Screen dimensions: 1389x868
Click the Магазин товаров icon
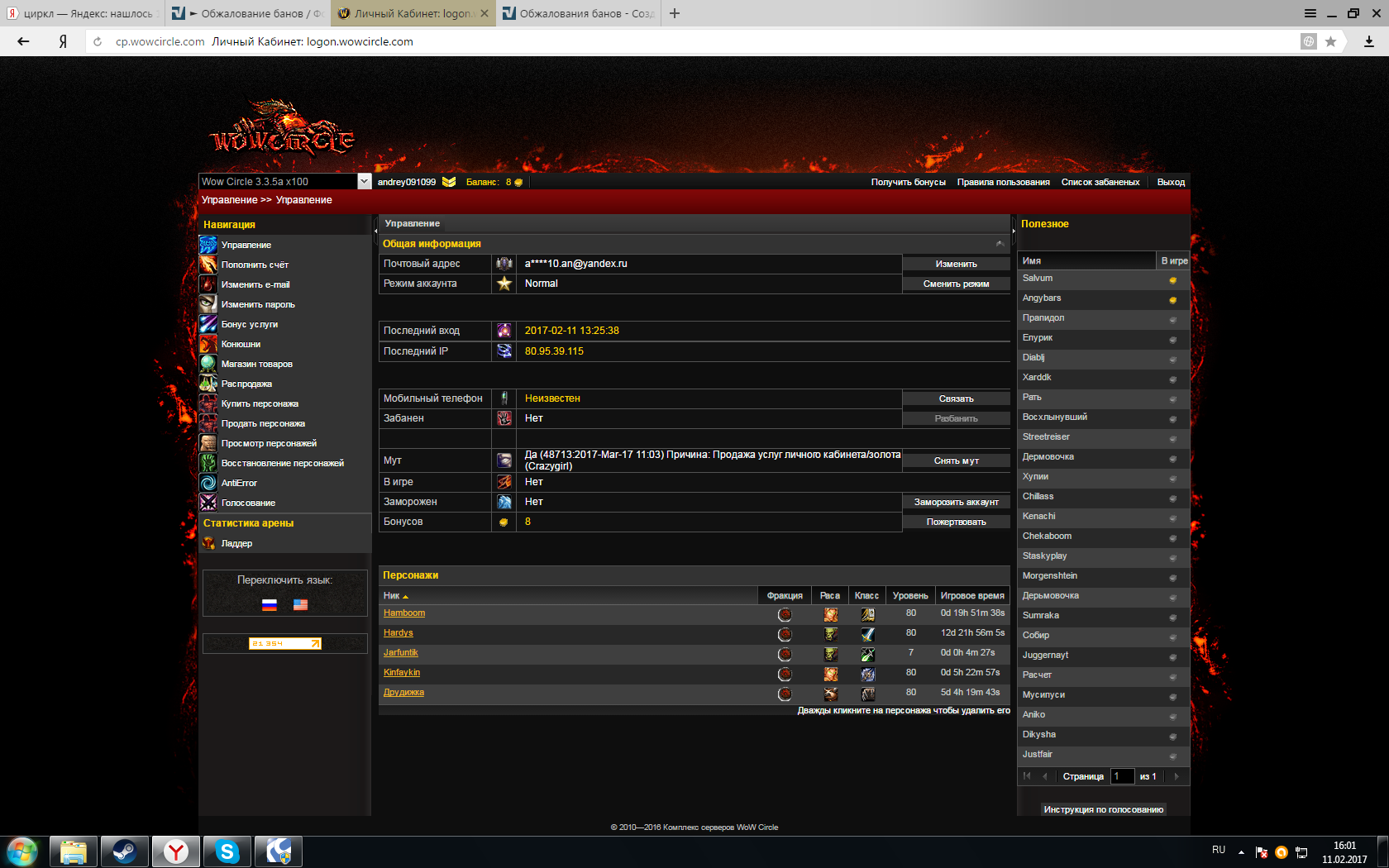click(x=208, y=364)
